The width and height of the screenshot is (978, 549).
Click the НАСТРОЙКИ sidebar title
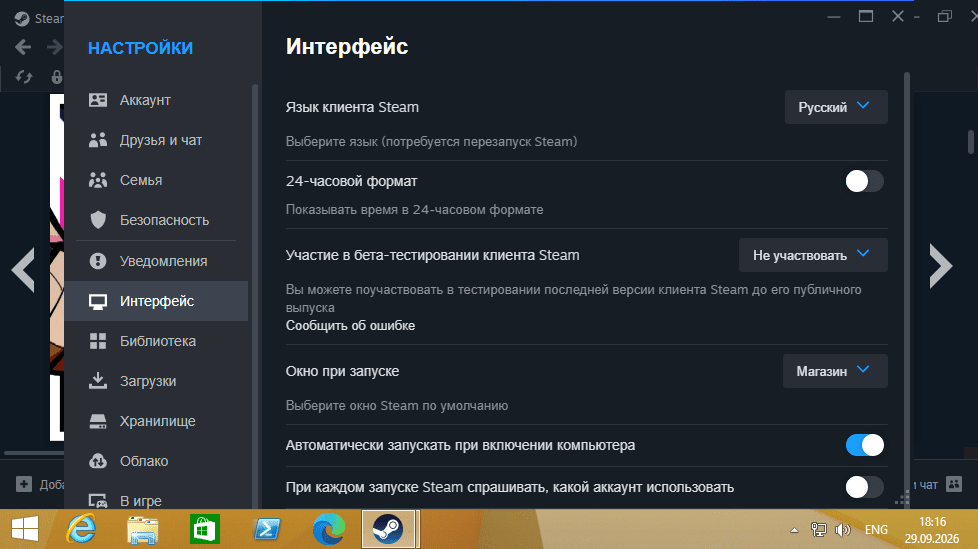coord(140,48)
